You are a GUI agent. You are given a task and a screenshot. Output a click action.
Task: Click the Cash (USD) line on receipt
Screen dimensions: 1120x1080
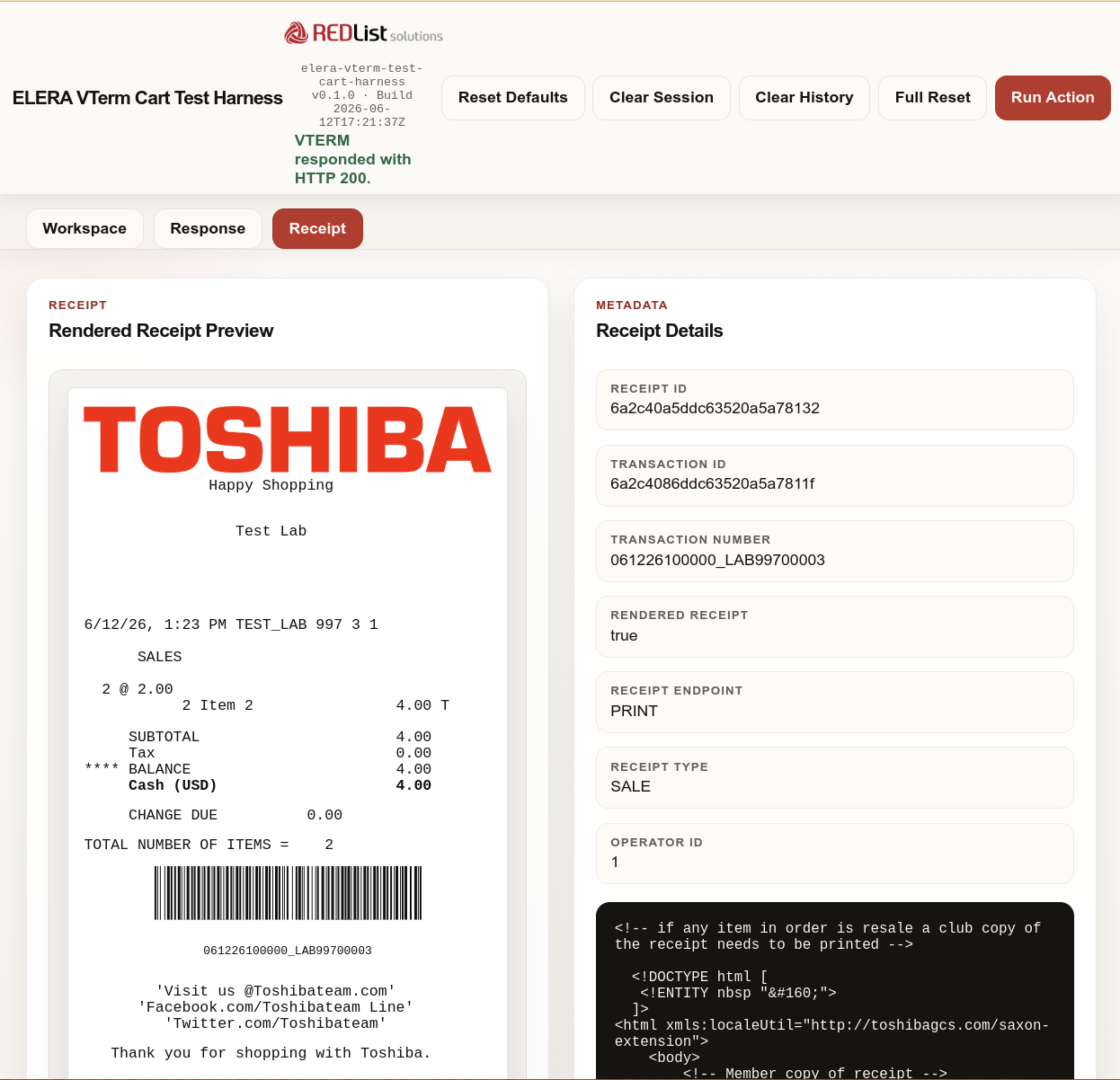(280, 785)
